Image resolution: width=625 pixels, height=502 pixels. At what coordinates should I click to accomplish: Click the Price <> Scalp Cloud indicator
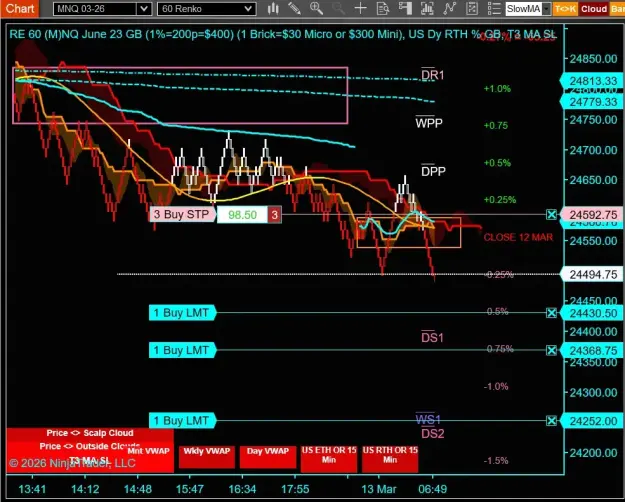click(x=90, y=433)
